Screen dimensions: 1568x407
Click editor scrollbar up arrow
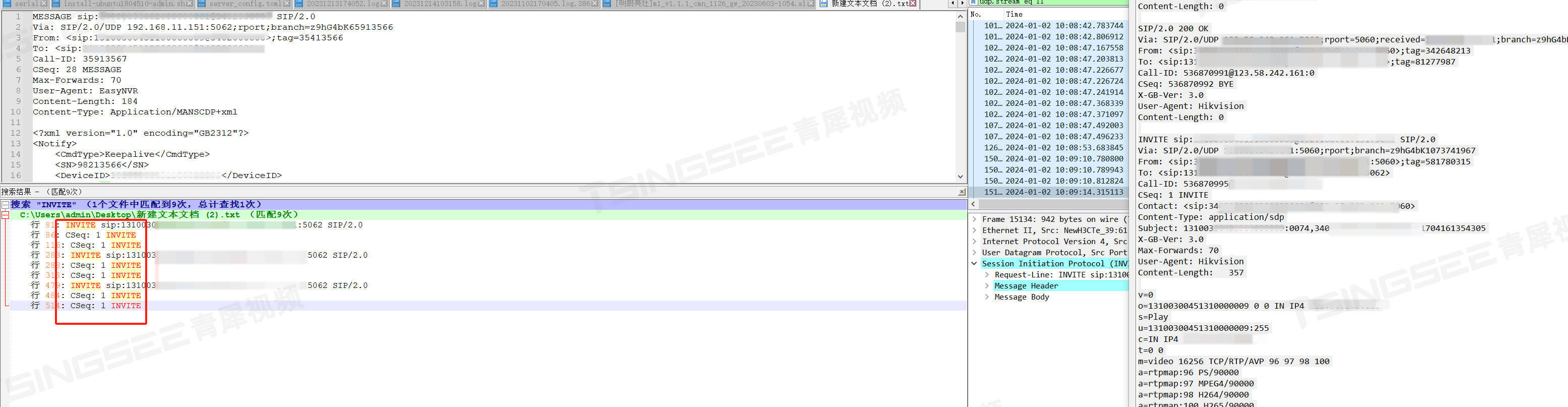coord(961,17)
